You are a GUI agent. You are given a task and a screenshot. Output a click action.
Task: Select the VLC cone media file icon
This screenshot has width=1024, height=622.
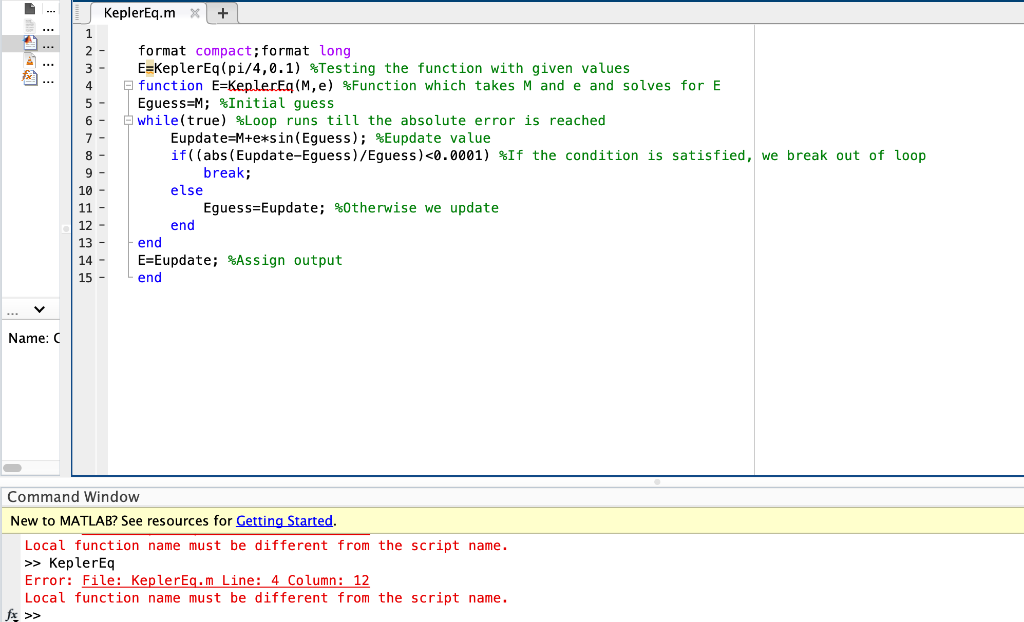[29, 61]
